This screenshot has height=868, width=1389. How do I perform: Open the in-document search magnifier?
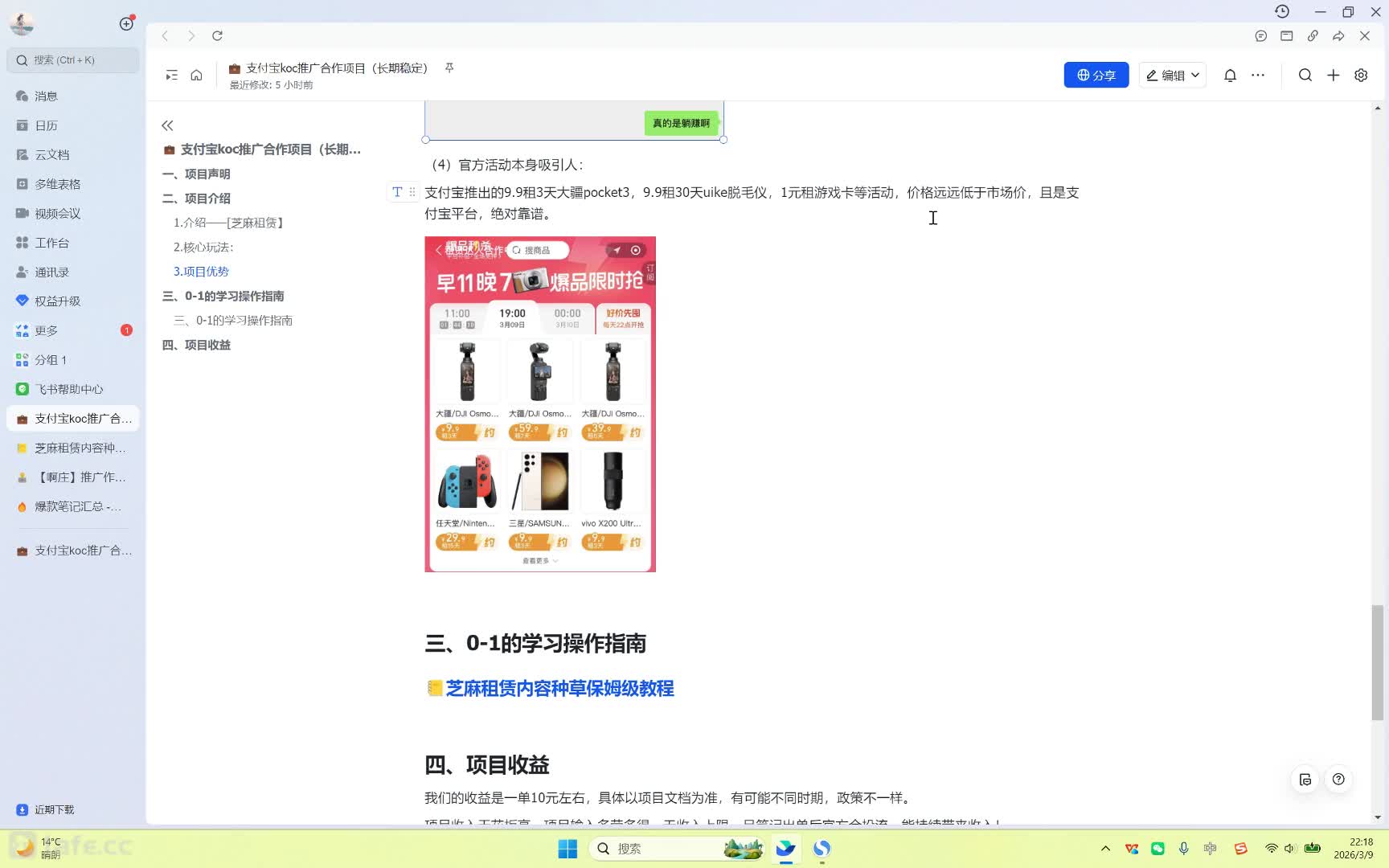click(1305, 75)
